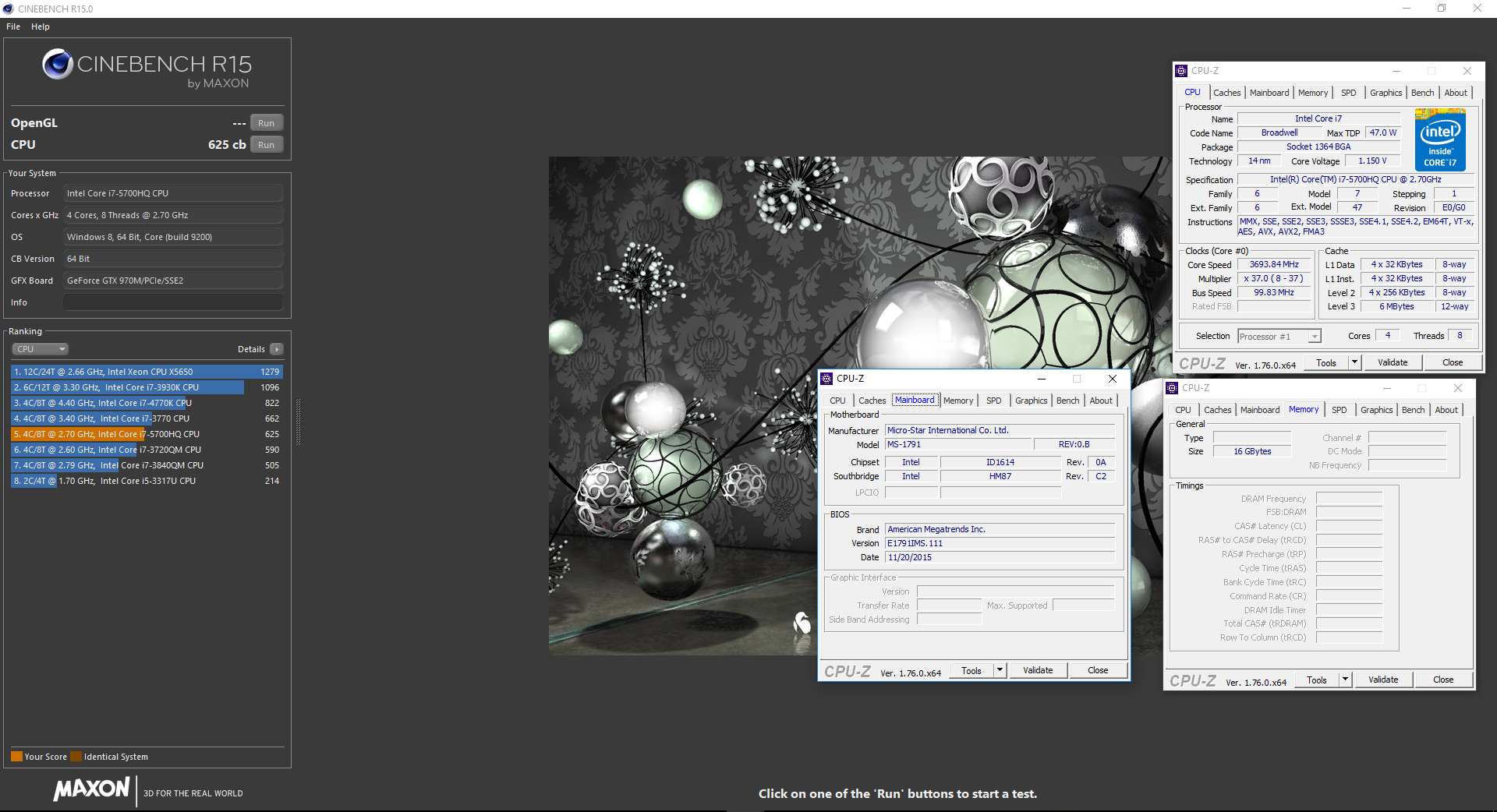Click the Details arrow button in Ranking
Image resolution: width=1497 pixels, height=812 pixels.
tap(277, 349)
